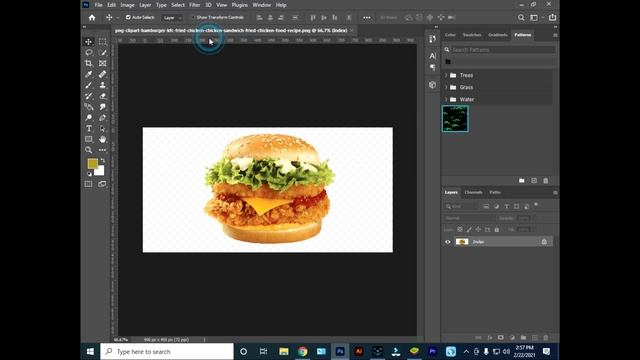
Task: Select the Lasso tool
Action: tap(89, 53)
